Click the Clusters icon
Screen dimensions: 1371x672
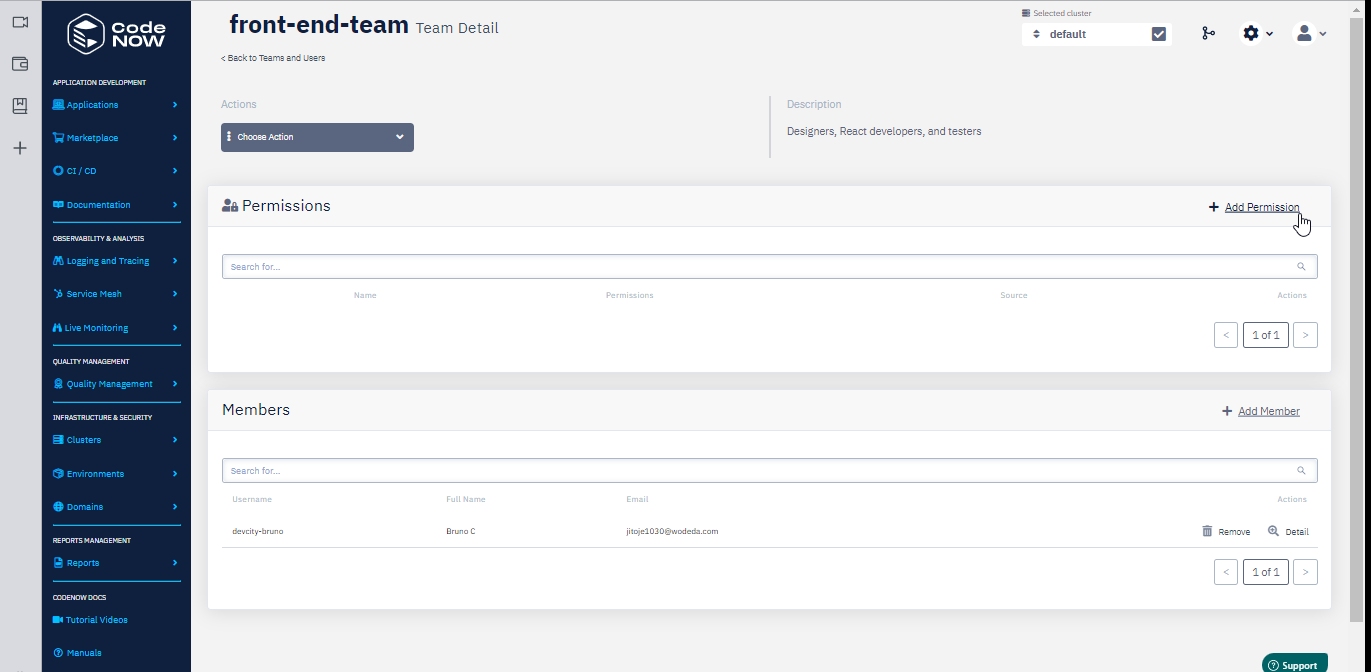(x=58, y=440)
